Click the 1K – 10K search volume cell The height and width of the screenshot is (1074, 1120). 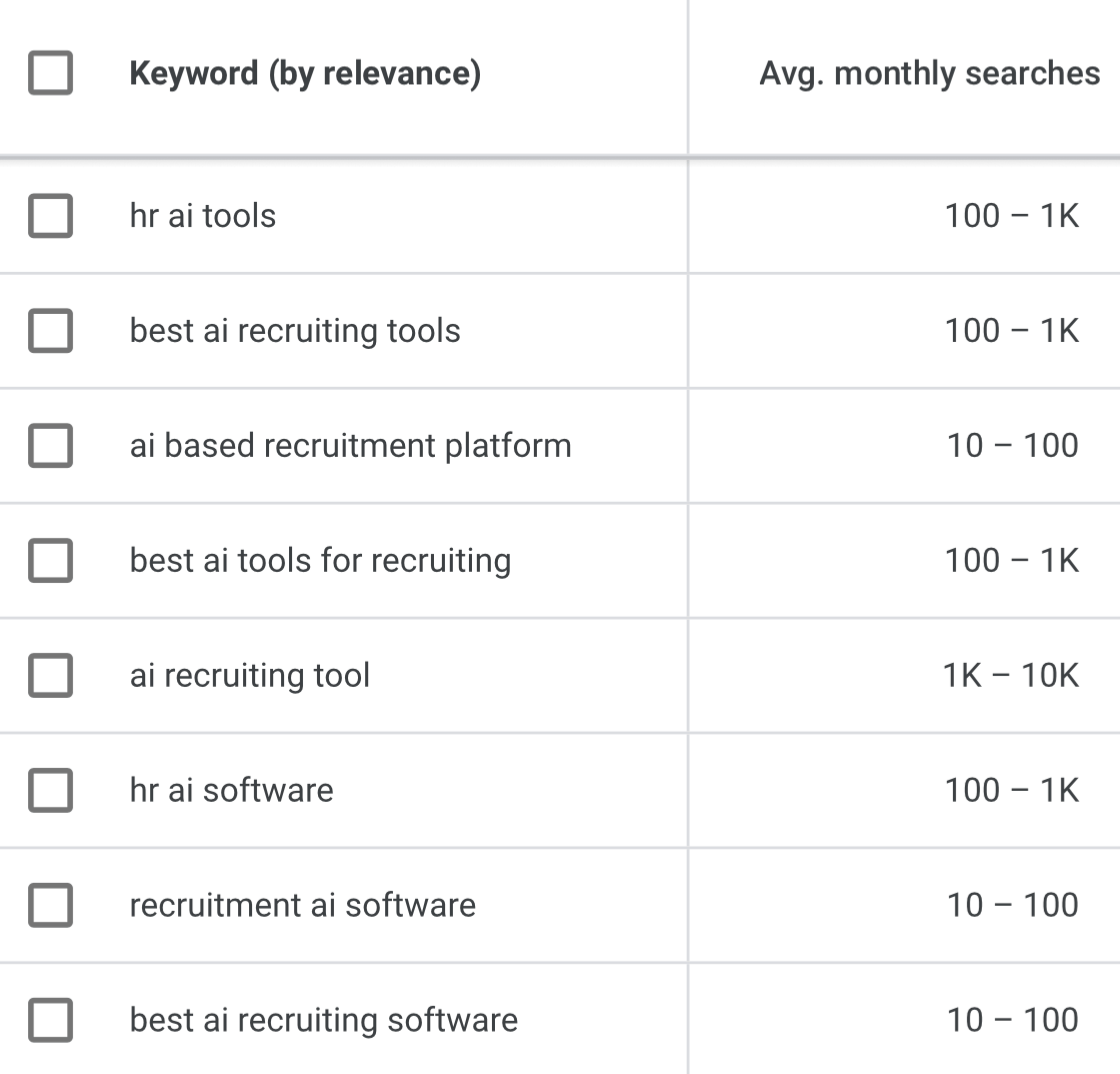[x=1011, y=676]
